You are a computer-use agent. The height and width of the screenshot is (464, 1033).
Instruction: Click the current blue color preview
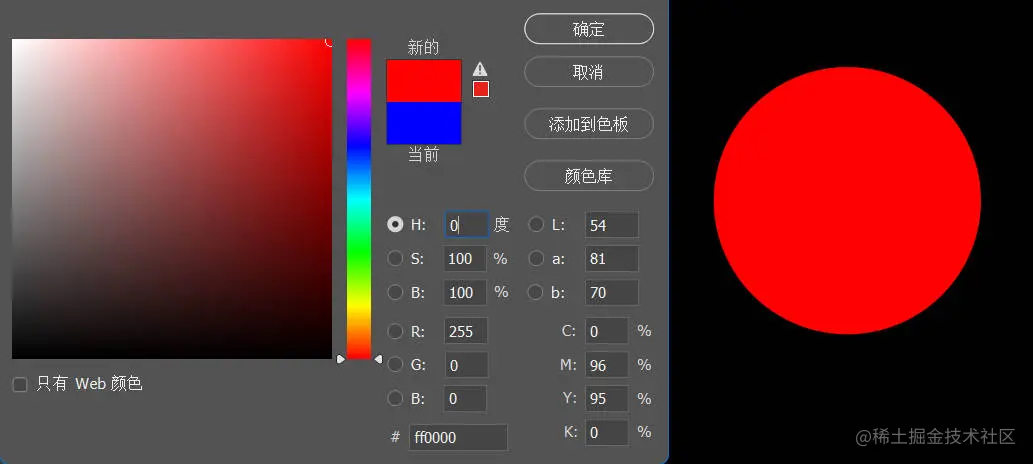pyautogui.click(x=424, y=123)
